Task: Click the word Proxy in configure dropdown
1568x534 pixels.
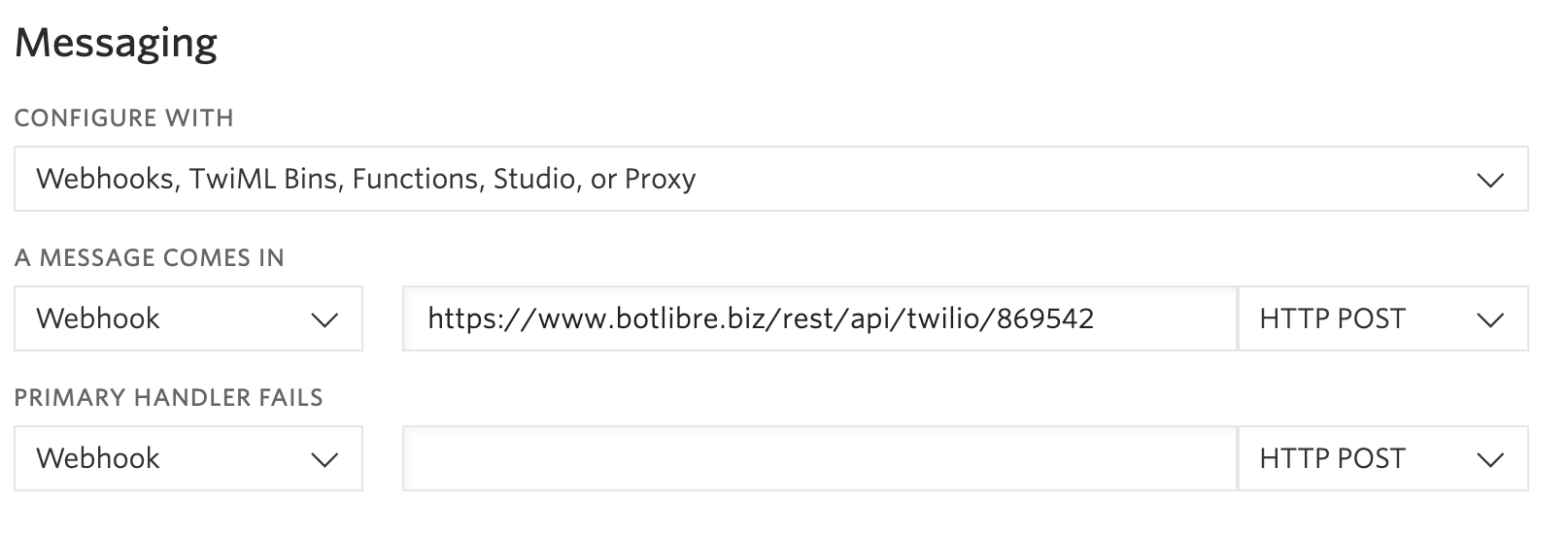Action: [x=660, y=180]
